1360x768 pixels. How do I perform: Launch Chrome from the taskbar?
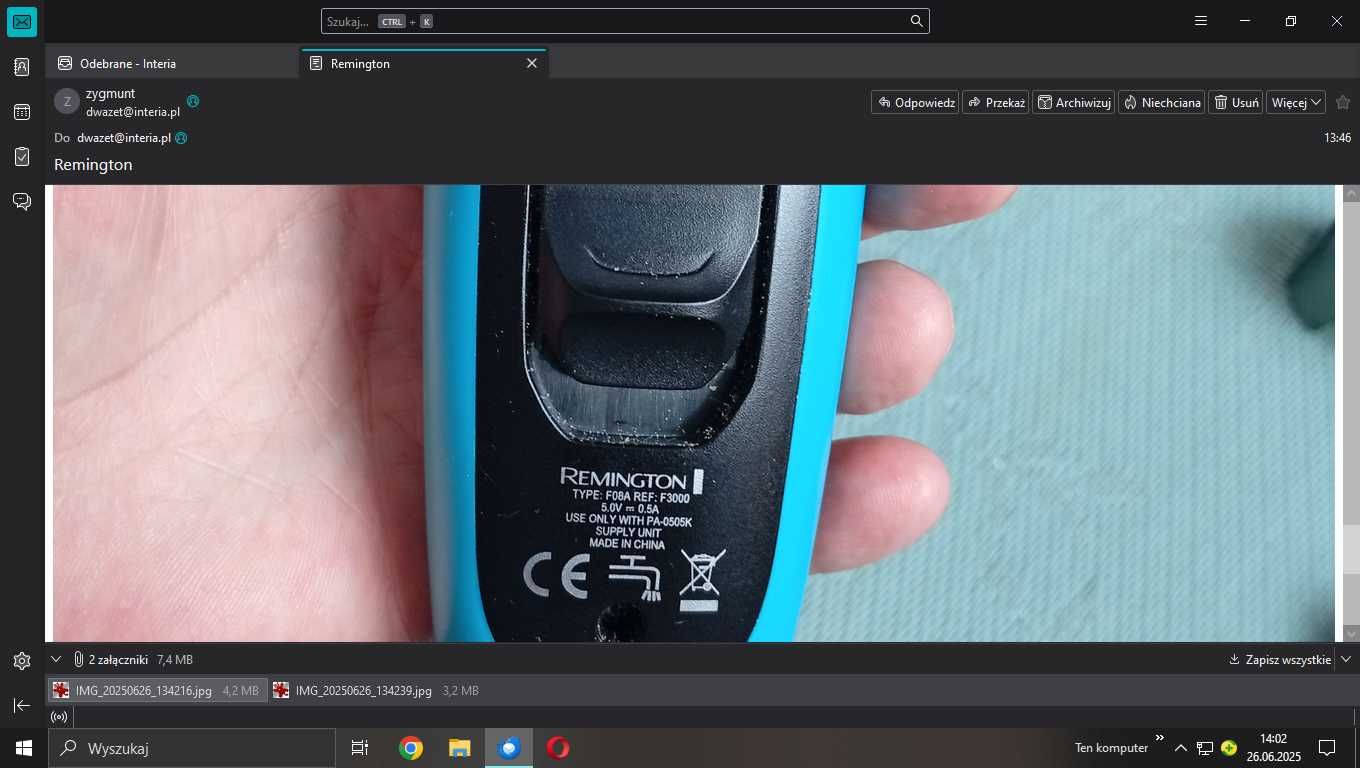pyautogui.click(x=410, y=748)
